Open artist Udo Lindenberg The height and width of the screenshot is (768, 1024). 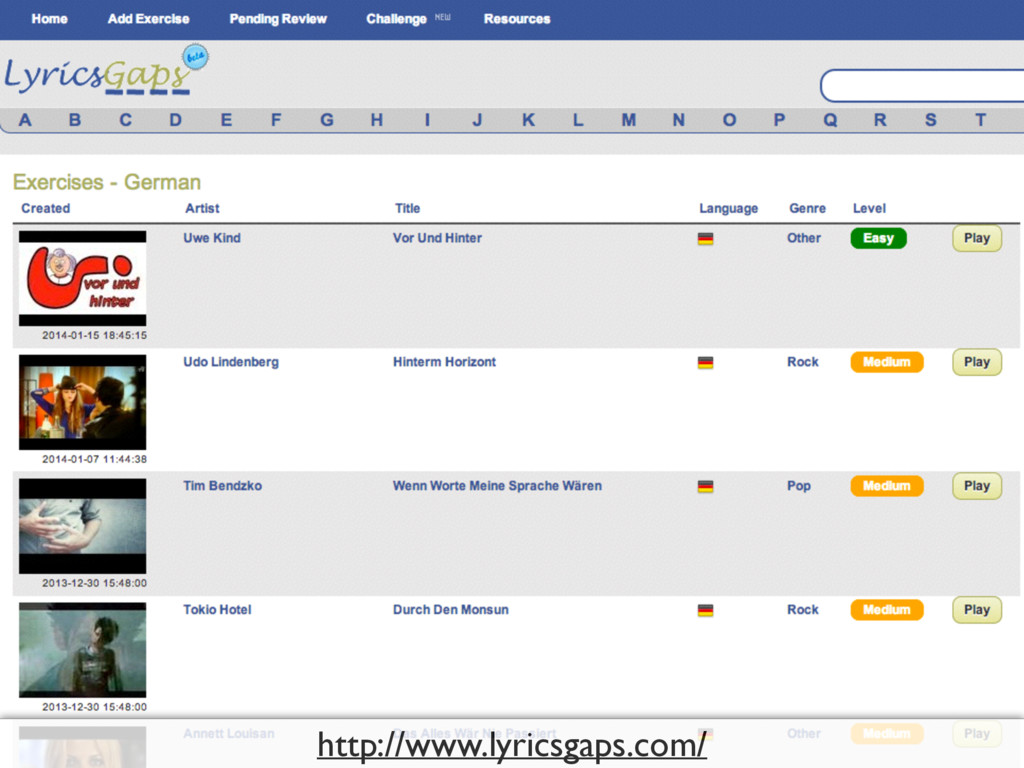[231, 362]
